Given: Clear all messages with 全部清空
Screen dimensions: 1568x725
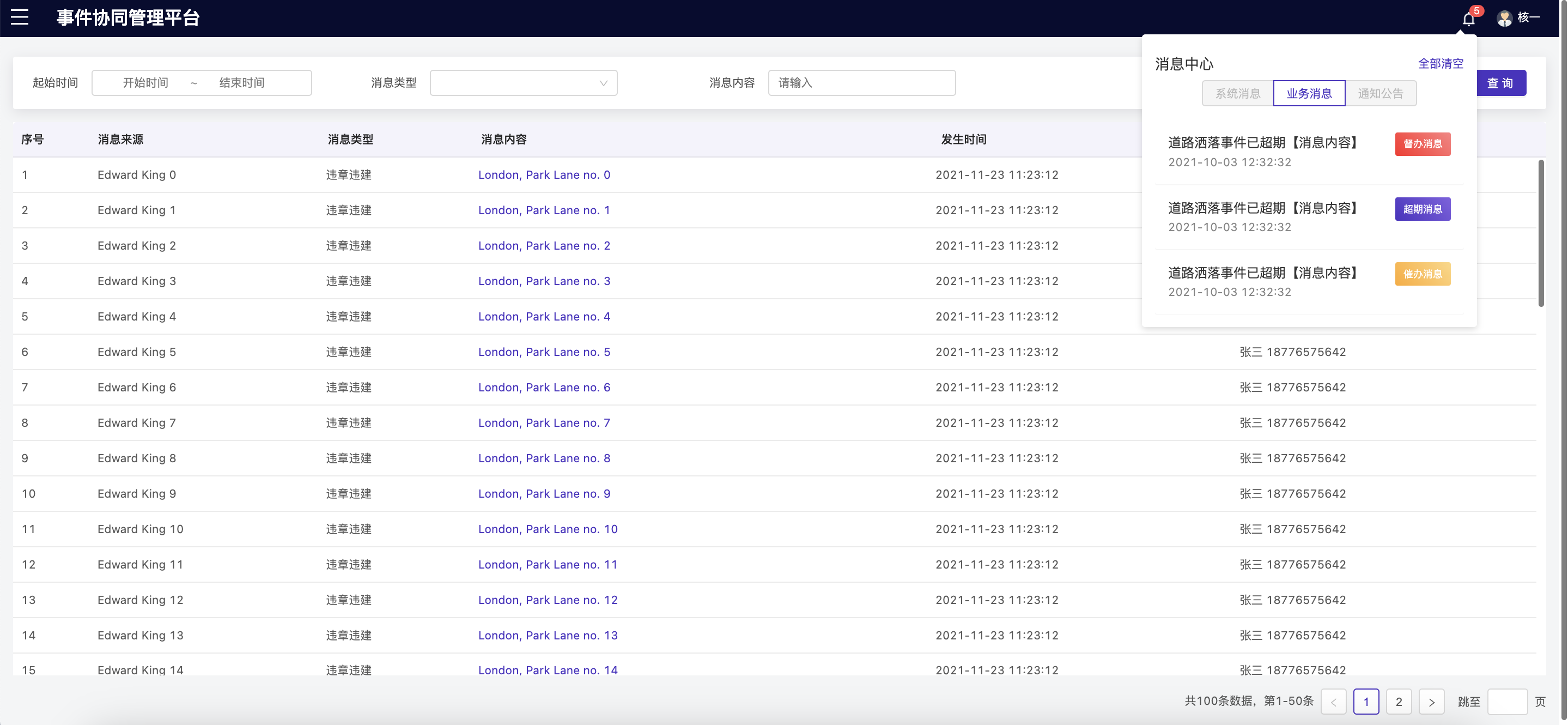Looking at the screenshot, I should pos(1440,63).
